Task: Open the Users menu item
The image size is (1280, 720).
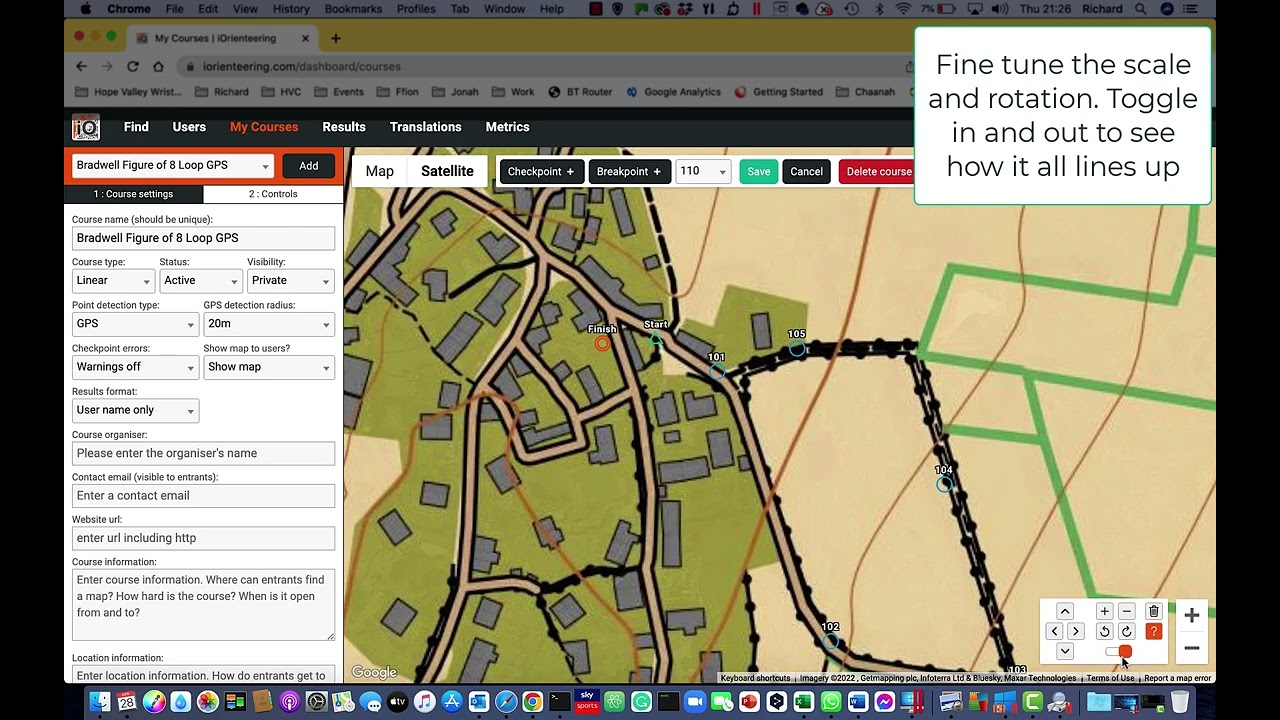Action: click(189, 127)
